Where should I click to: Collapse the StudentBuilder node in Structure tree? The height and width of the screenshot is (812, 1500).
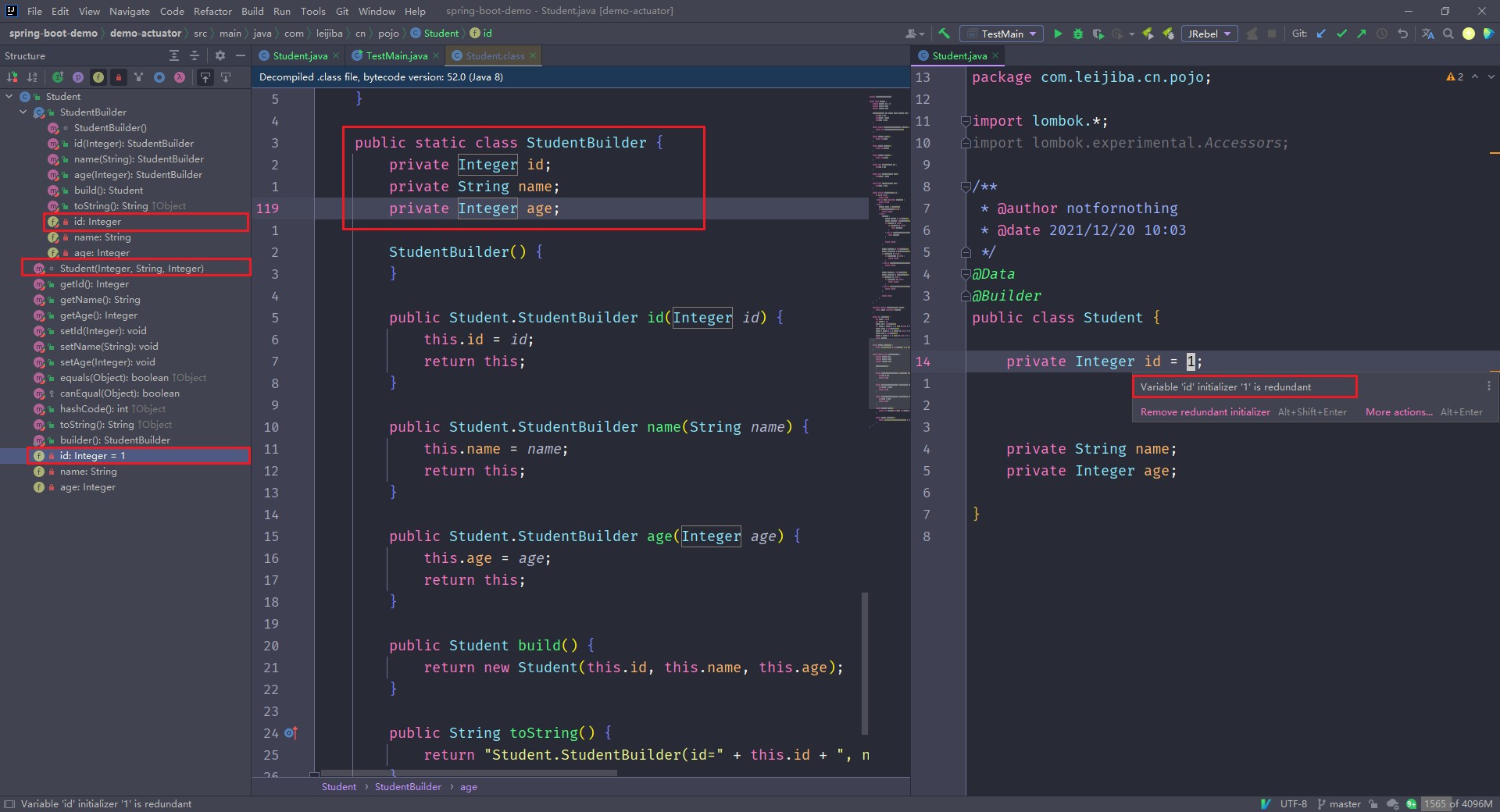pos(23,112)
